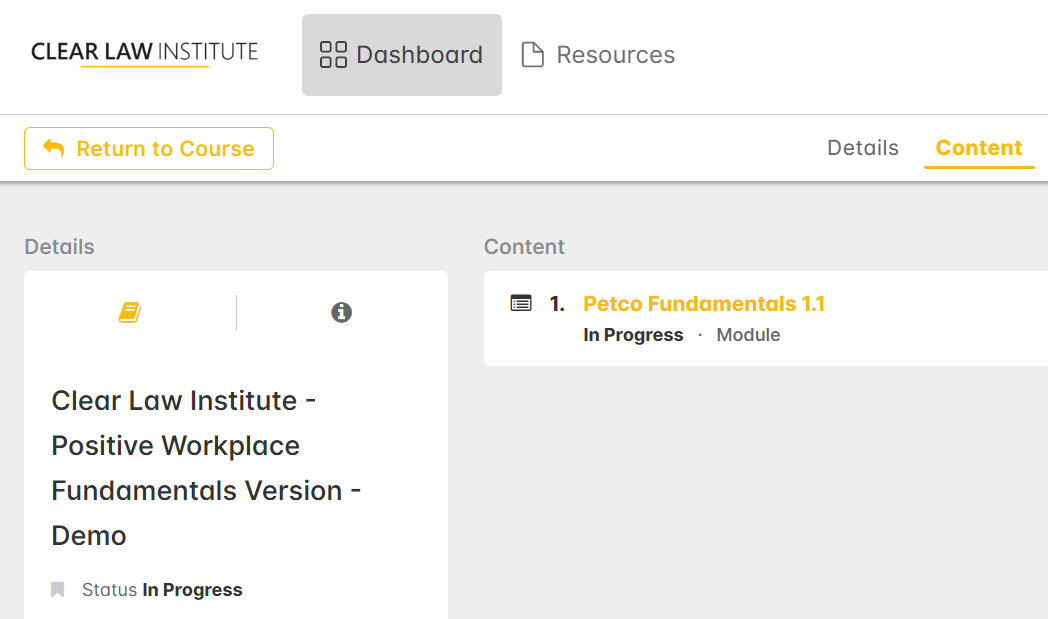The width and height of the screenshot is (1048, 619).
Task: Click the bookmark icon beside Status
Action: 57,590
